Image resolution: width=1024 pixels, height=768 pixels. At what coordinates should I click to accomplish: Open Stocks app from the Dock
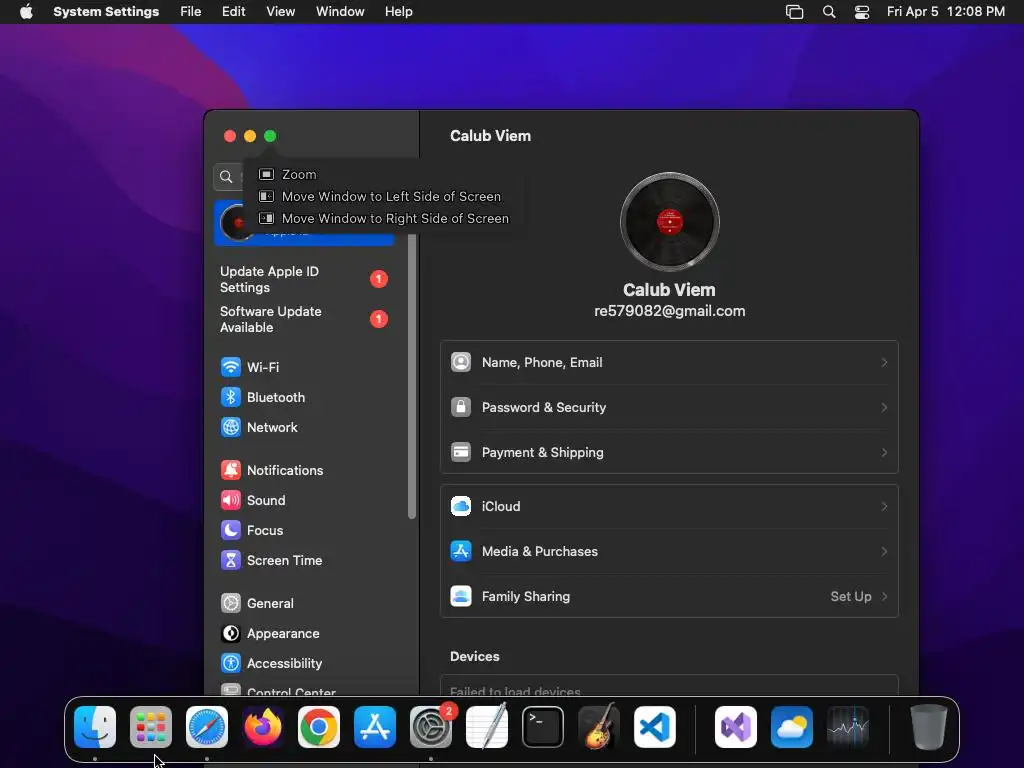(x=848, y=727)
